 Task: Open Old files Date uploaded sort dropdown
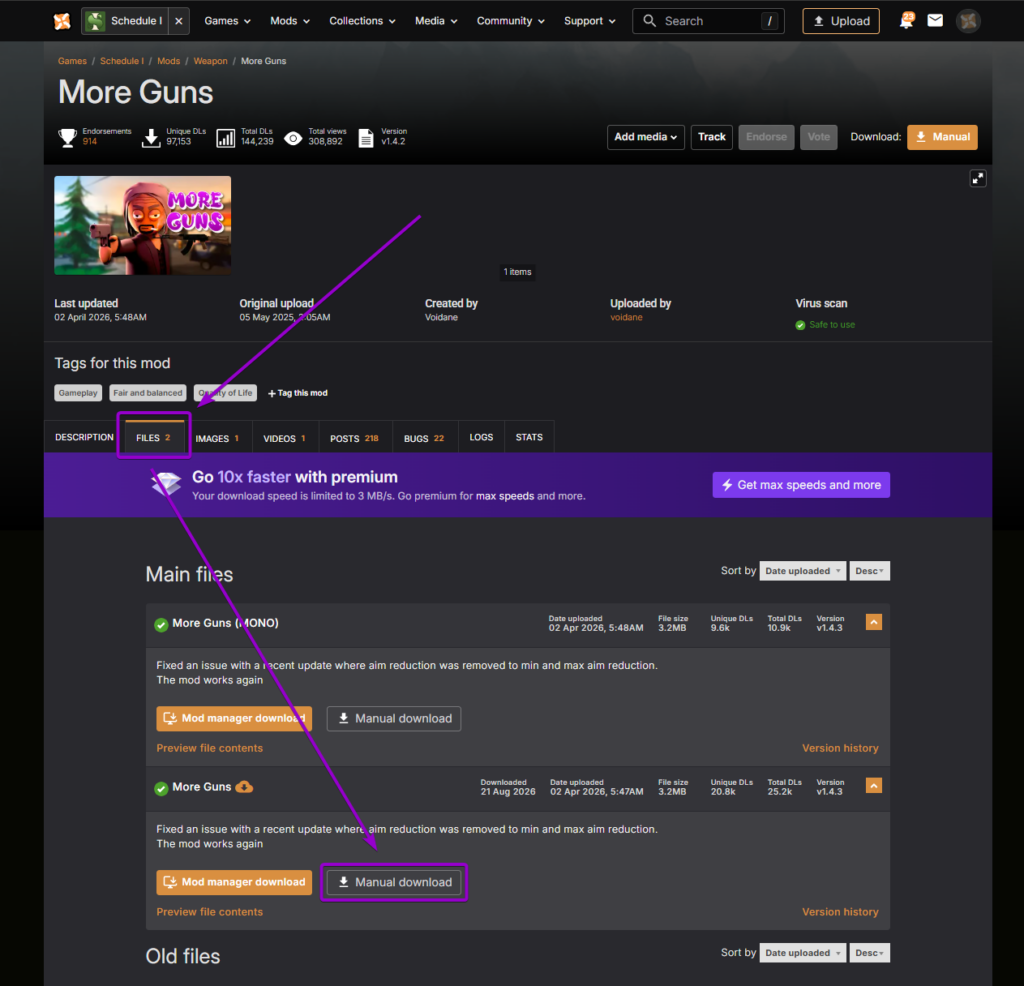803,953
